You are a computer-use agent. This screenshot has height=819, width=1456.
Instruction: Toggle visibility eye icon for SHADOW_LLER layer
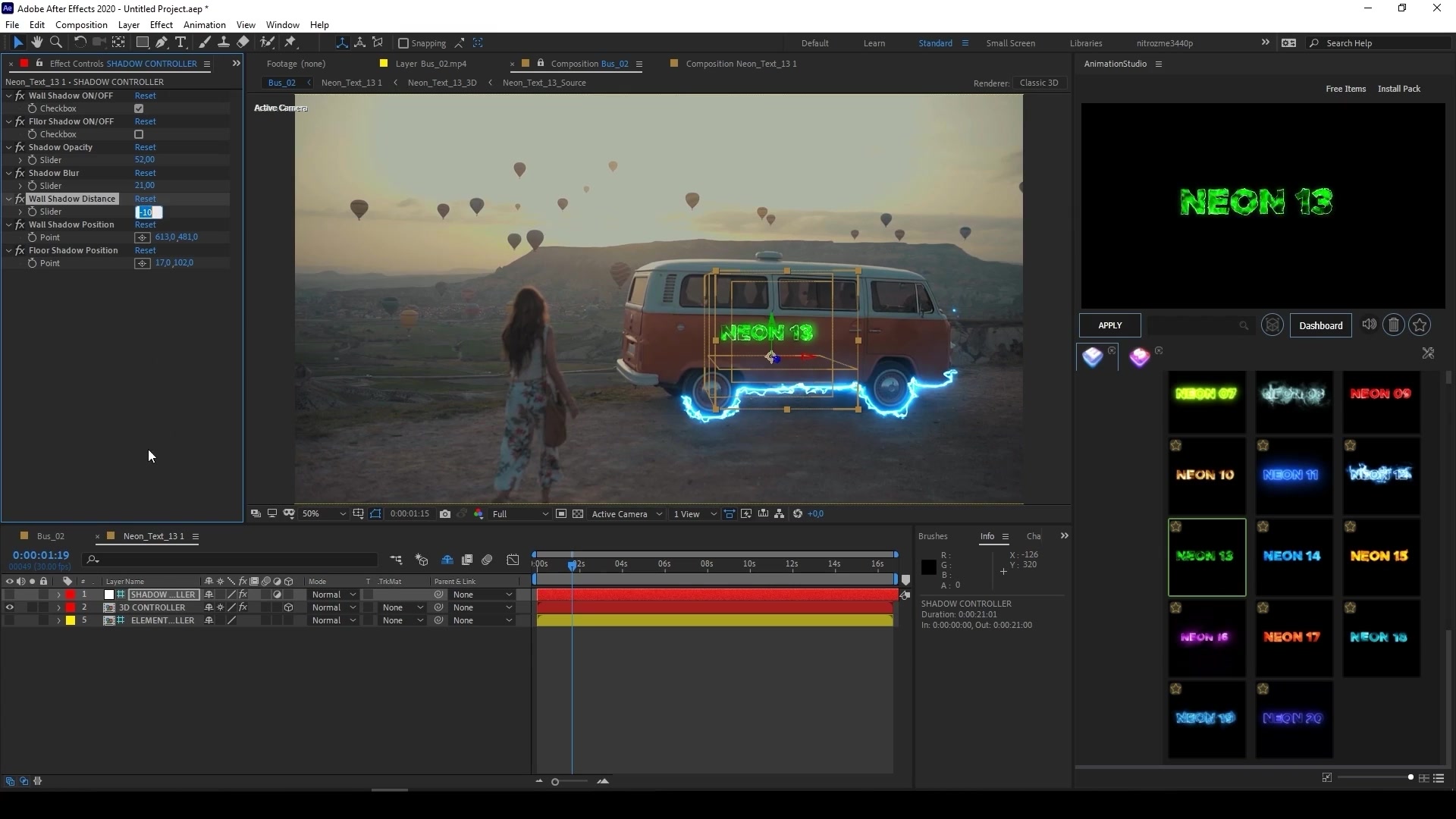point(10,594)
